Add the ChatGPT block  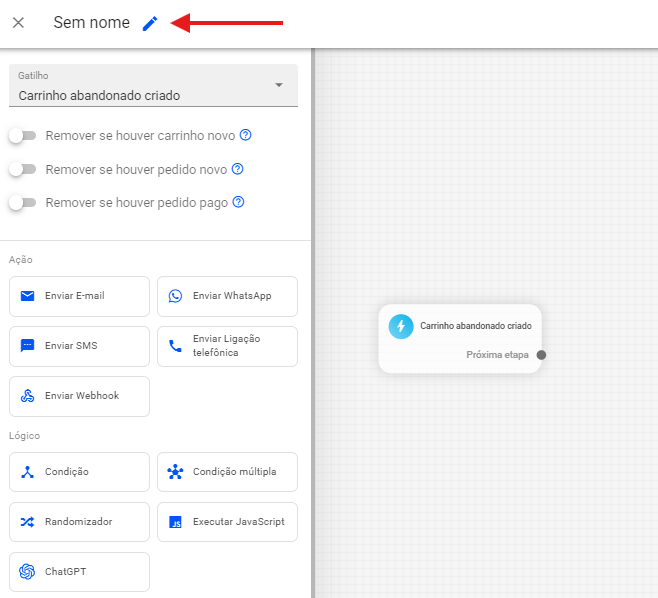(79, 572)
